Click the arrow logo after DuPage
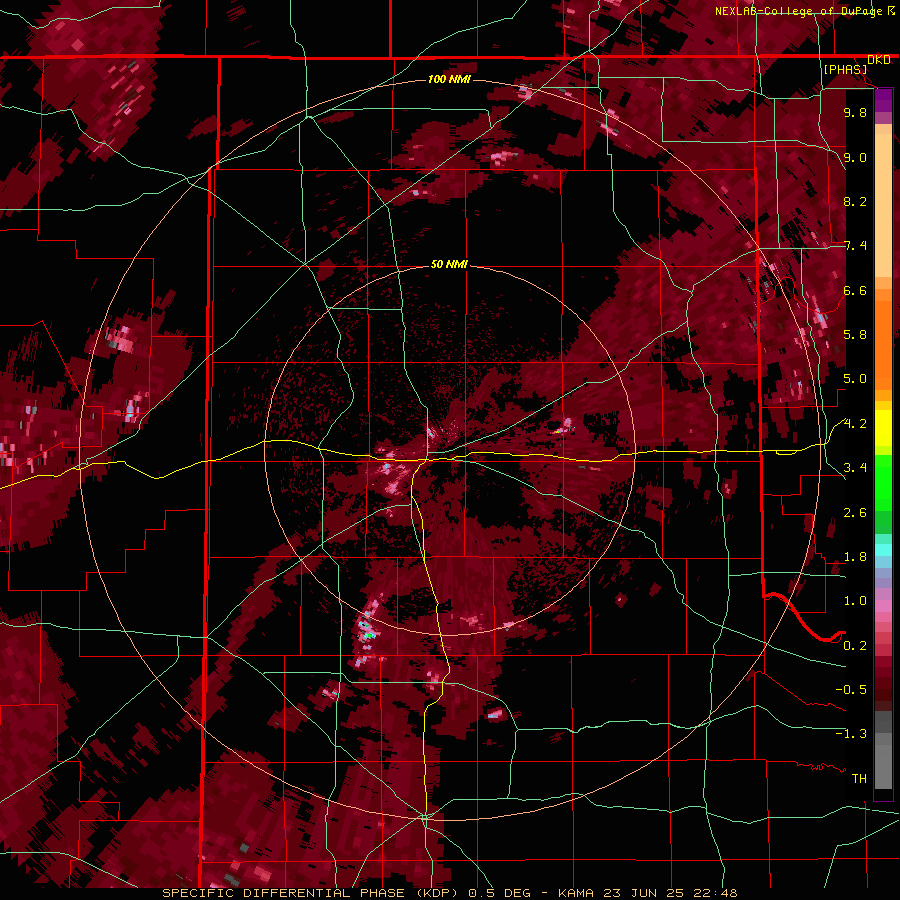The height and width of the screenshot is (900, 900). [890, 10]
